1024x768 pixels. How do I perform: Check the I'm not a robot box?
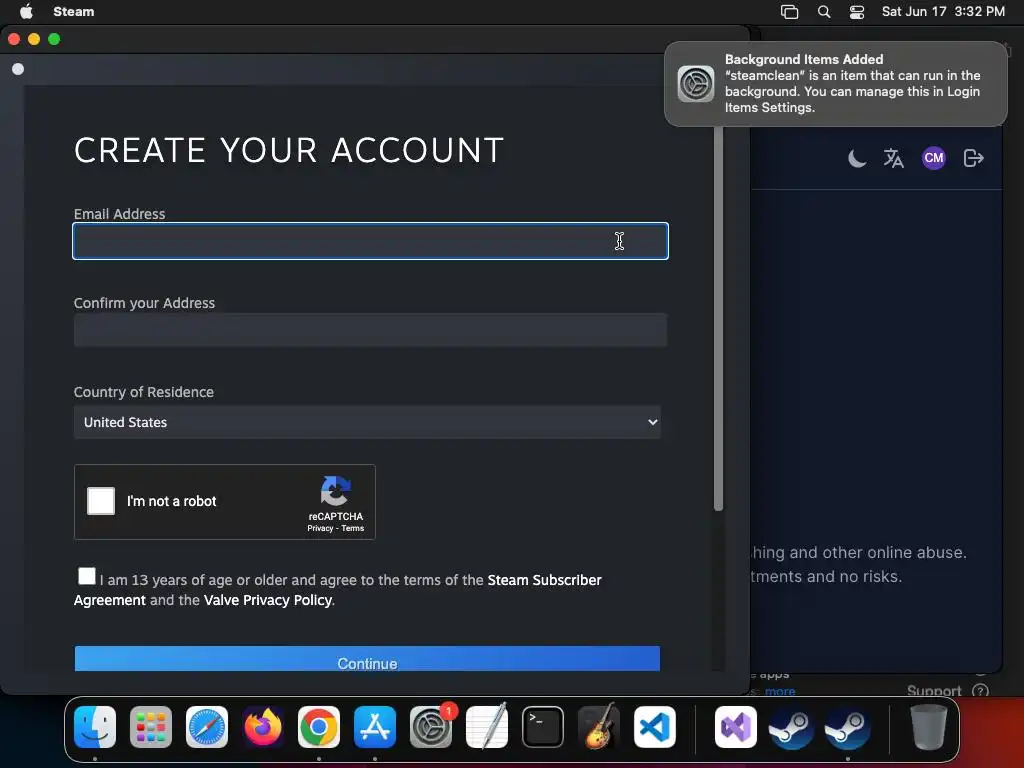point(101,501)
